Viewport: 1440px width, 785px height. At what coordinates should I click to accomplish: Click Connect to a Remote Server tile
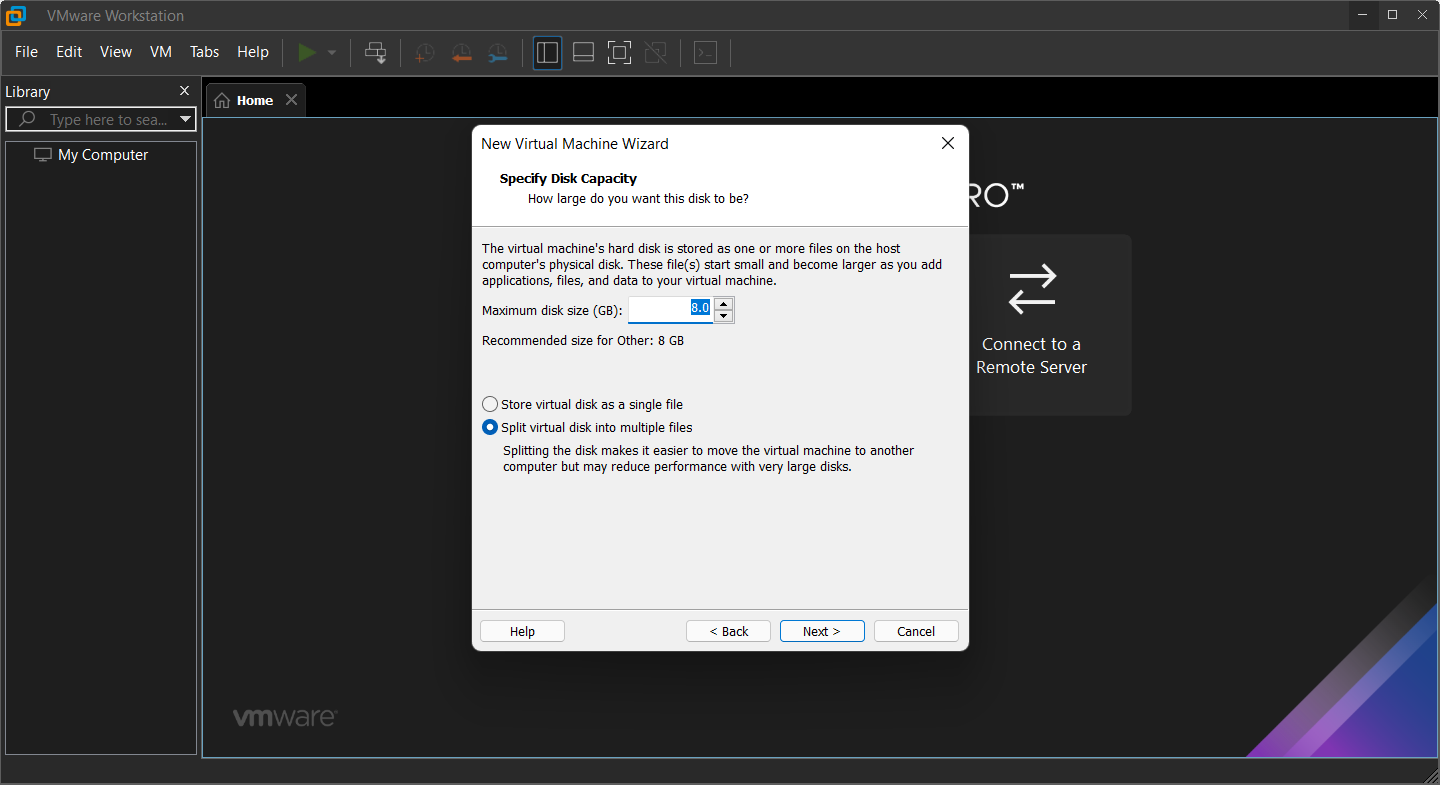point(1032,325)
